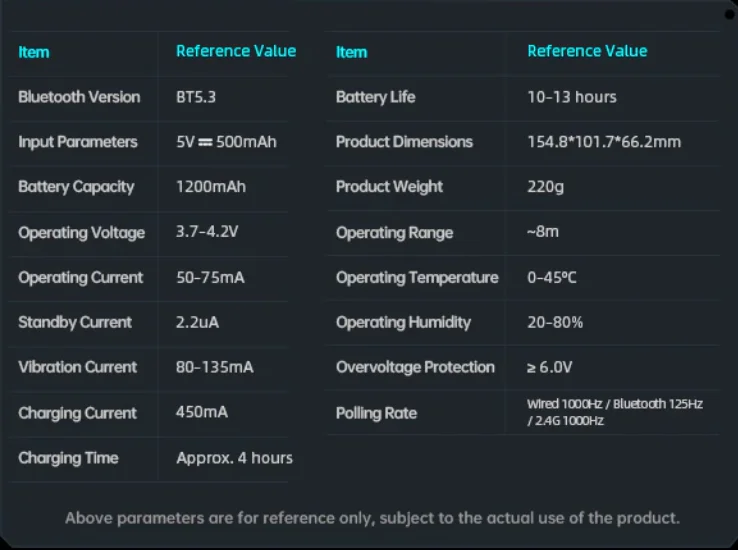Click the Standby Current label

tap(74, 323)
